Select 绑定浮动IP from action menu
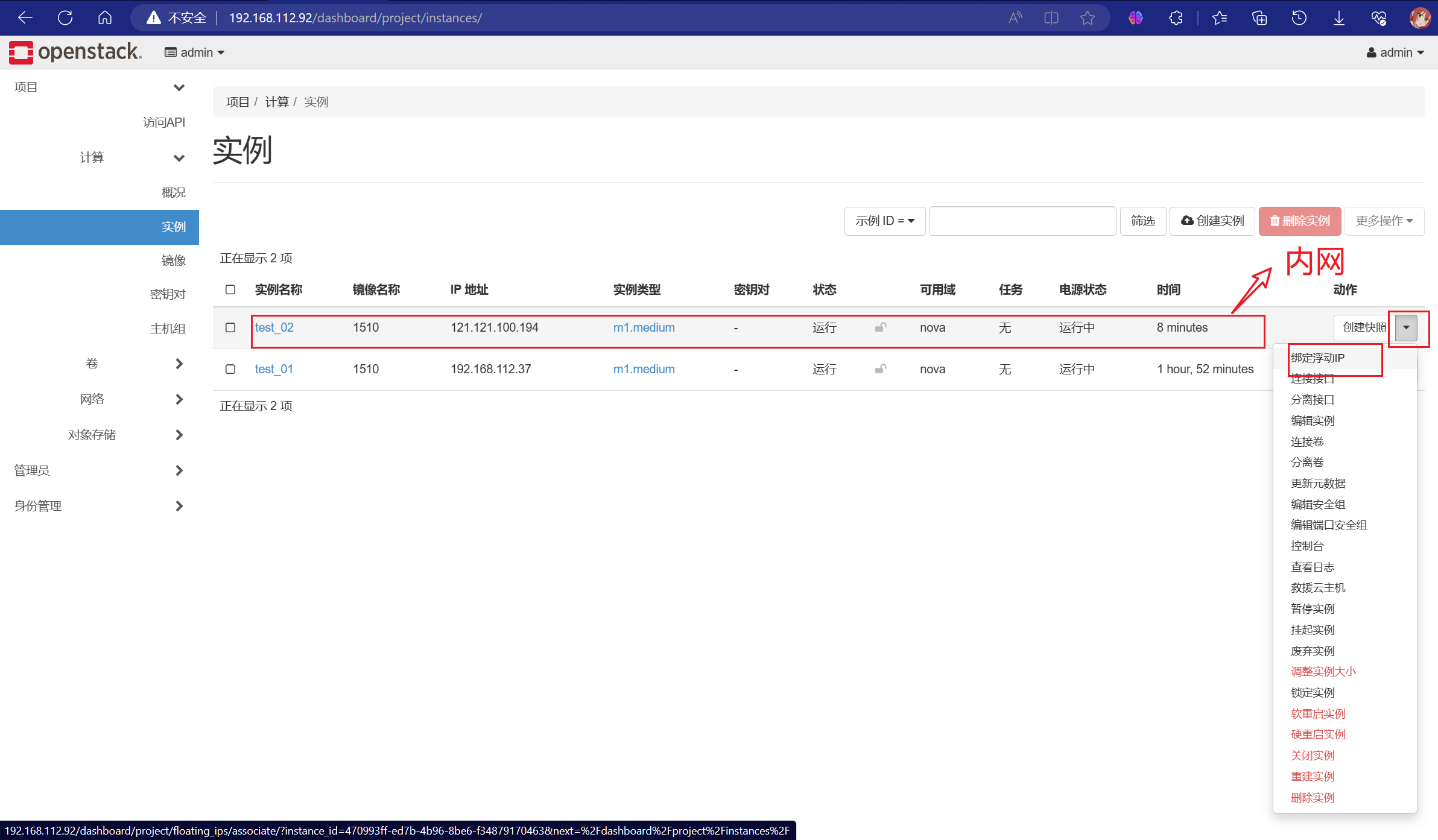 [x=1317, y=358]
